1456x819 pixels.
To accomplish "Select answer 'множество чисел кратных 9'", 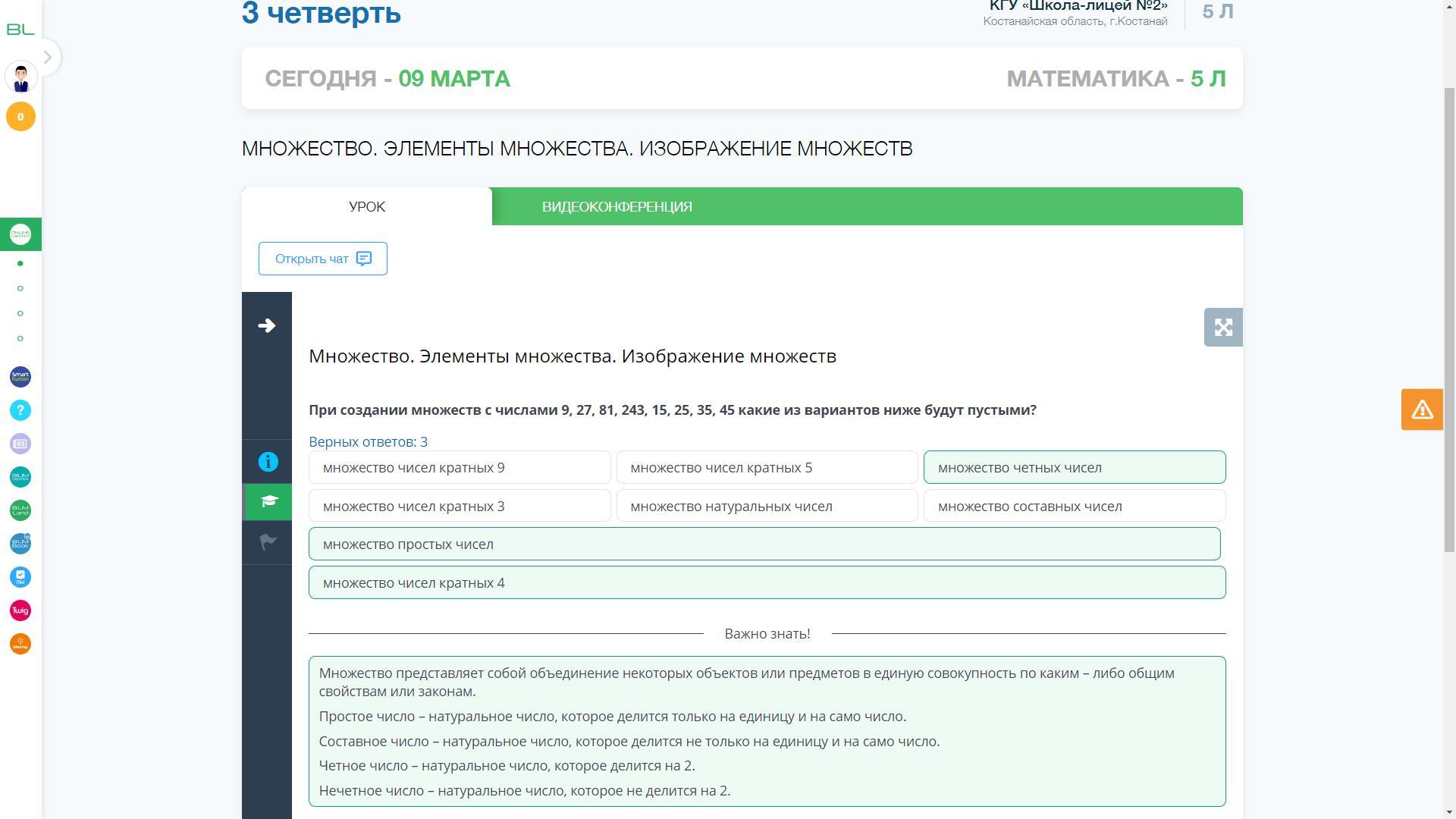I will click(x=460, y=468).
